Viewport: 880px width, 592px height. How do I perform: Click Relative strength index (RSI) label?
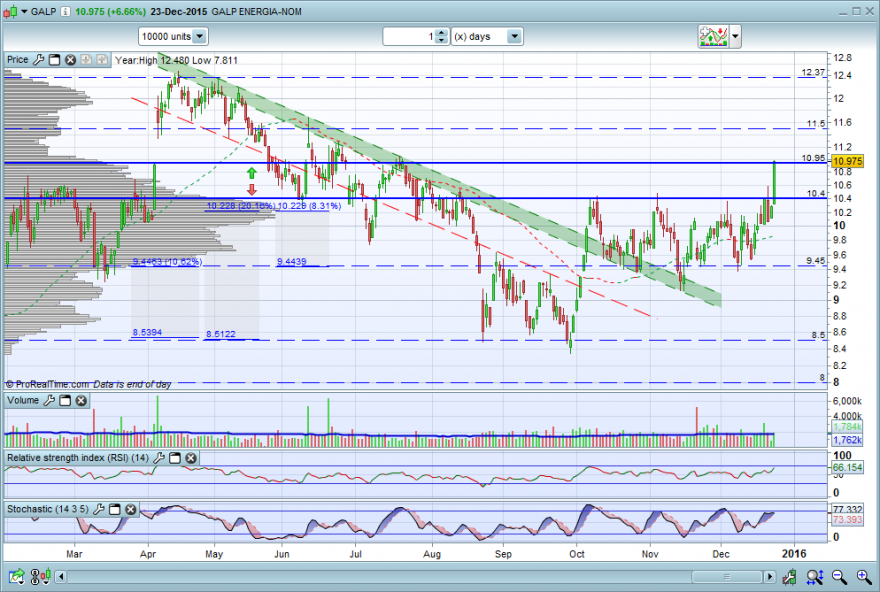click(x=77, y=458)
